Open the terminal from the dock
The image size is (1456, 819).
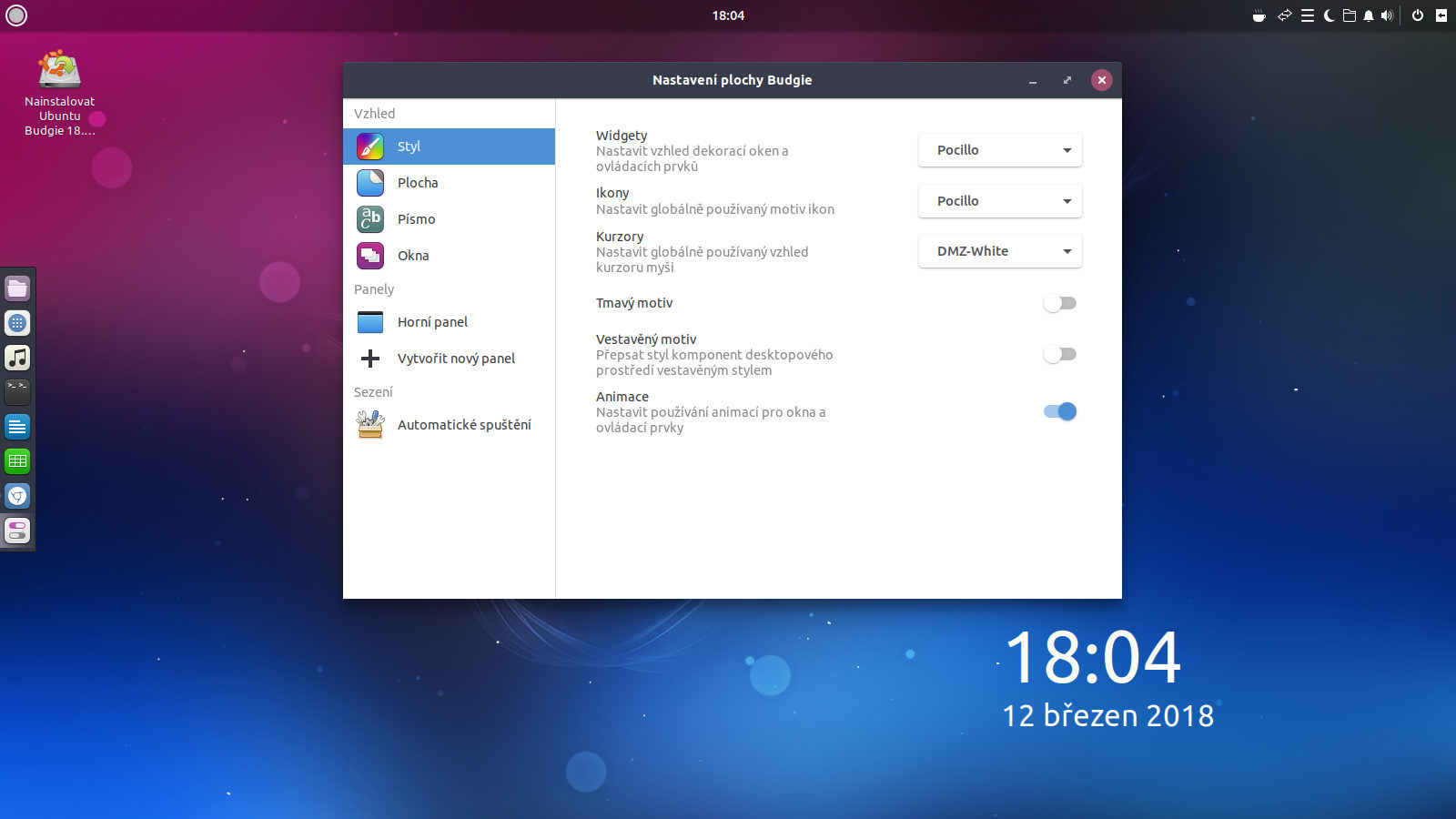17,392
